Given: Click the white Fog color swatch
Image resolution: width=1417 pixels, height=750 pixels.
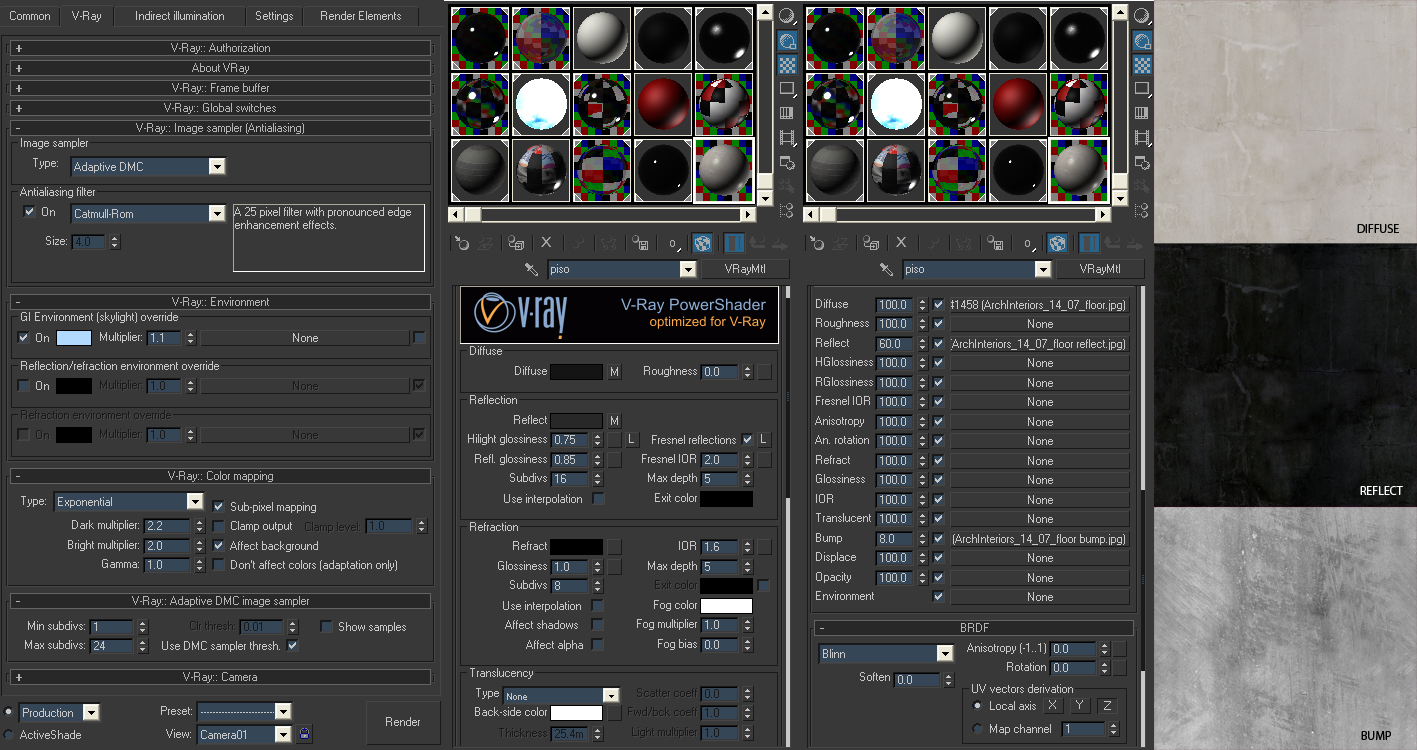Looking at the screenshot, I should [726, 606].
